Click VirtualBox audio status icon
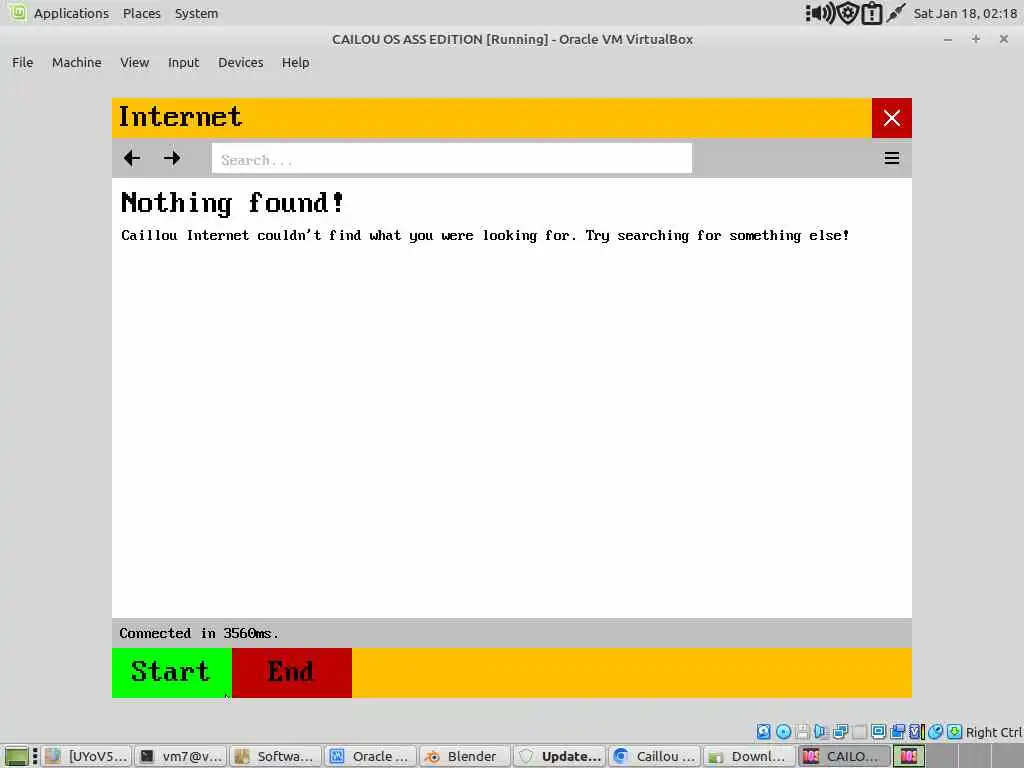Screen dimensions: 1024x768 pos(821,731)
